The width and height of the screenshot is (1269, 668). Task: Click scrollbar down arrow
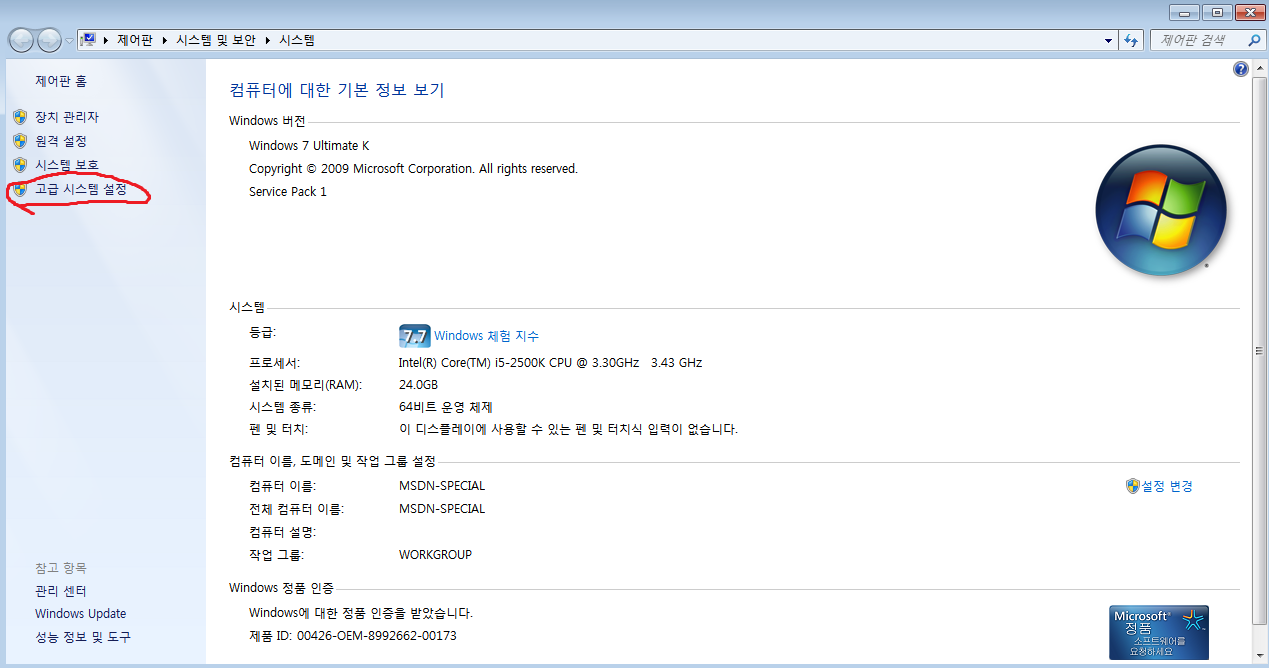click(1261, 655)
